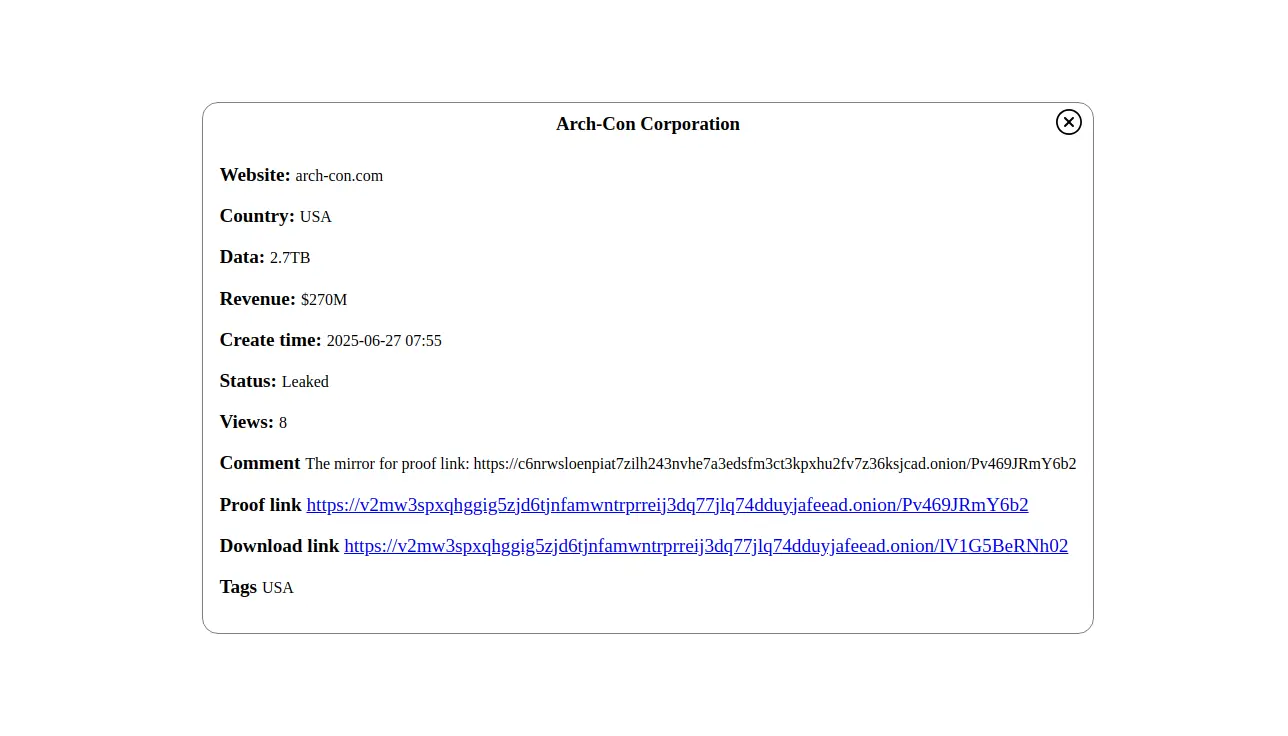Viewport: 1288px width, 736px height.
Task: Close the Arch-Con Corporation dialog
Action: point(1068,122)
